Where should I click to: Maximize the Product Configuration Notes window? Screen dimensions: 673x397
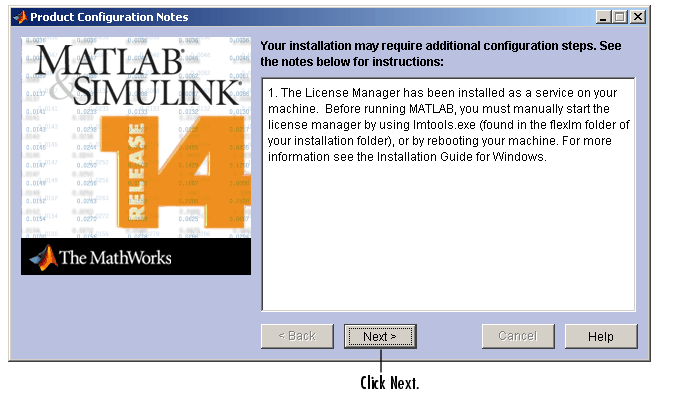point(620,17)
